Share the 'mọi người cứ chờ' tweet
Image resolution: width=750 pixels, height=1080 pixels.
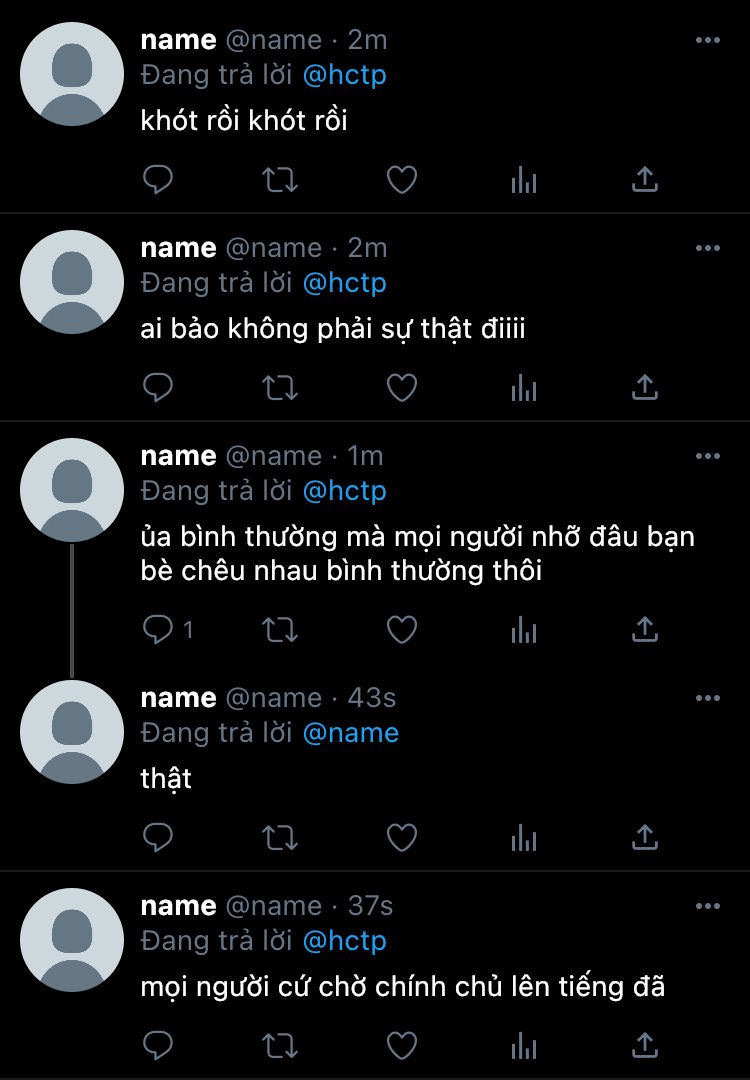pyautogui.click(x=645, y=1046)
